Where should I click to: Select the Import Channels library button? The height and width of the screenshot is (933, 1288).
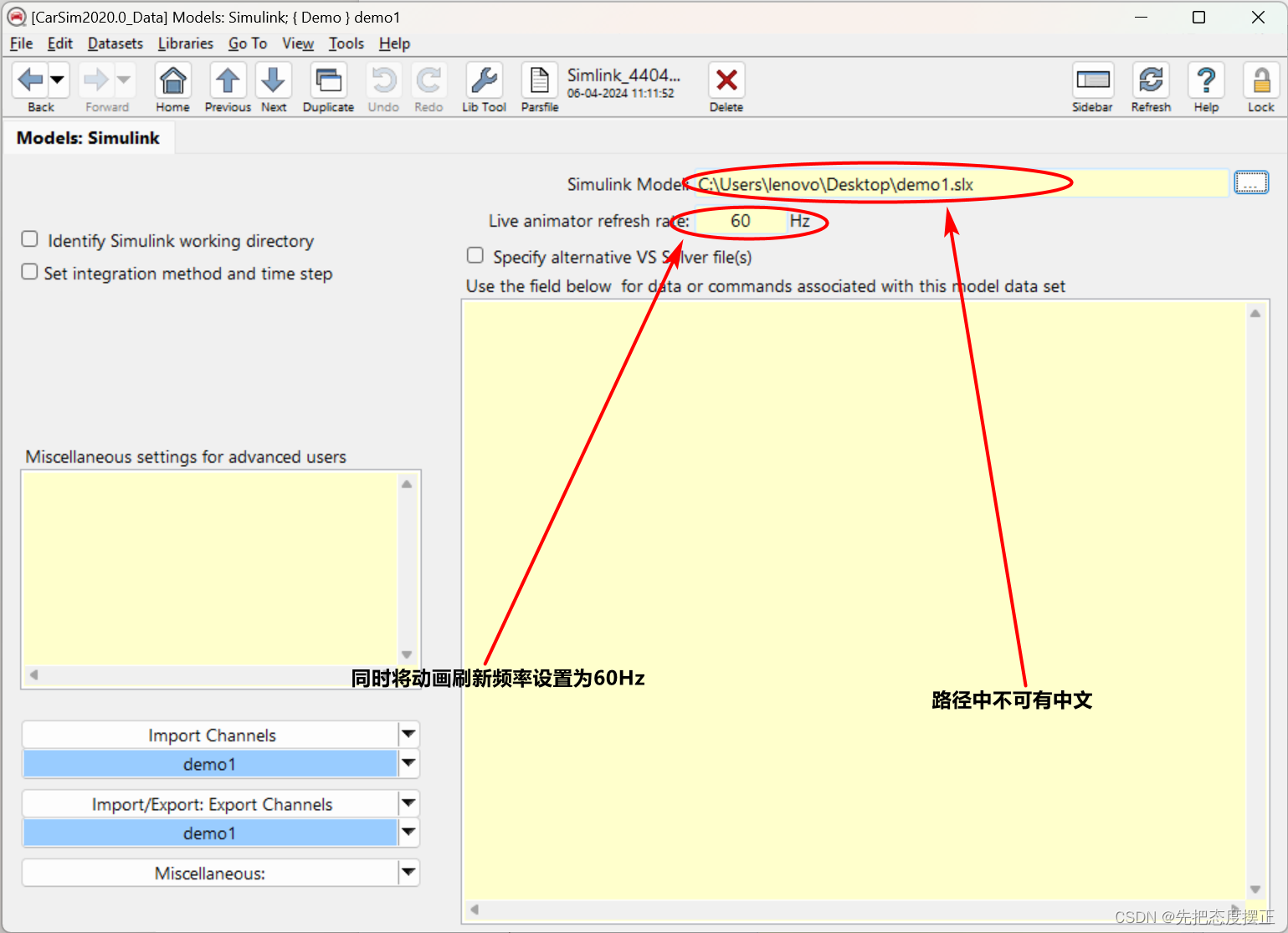(x=211, y=735)
